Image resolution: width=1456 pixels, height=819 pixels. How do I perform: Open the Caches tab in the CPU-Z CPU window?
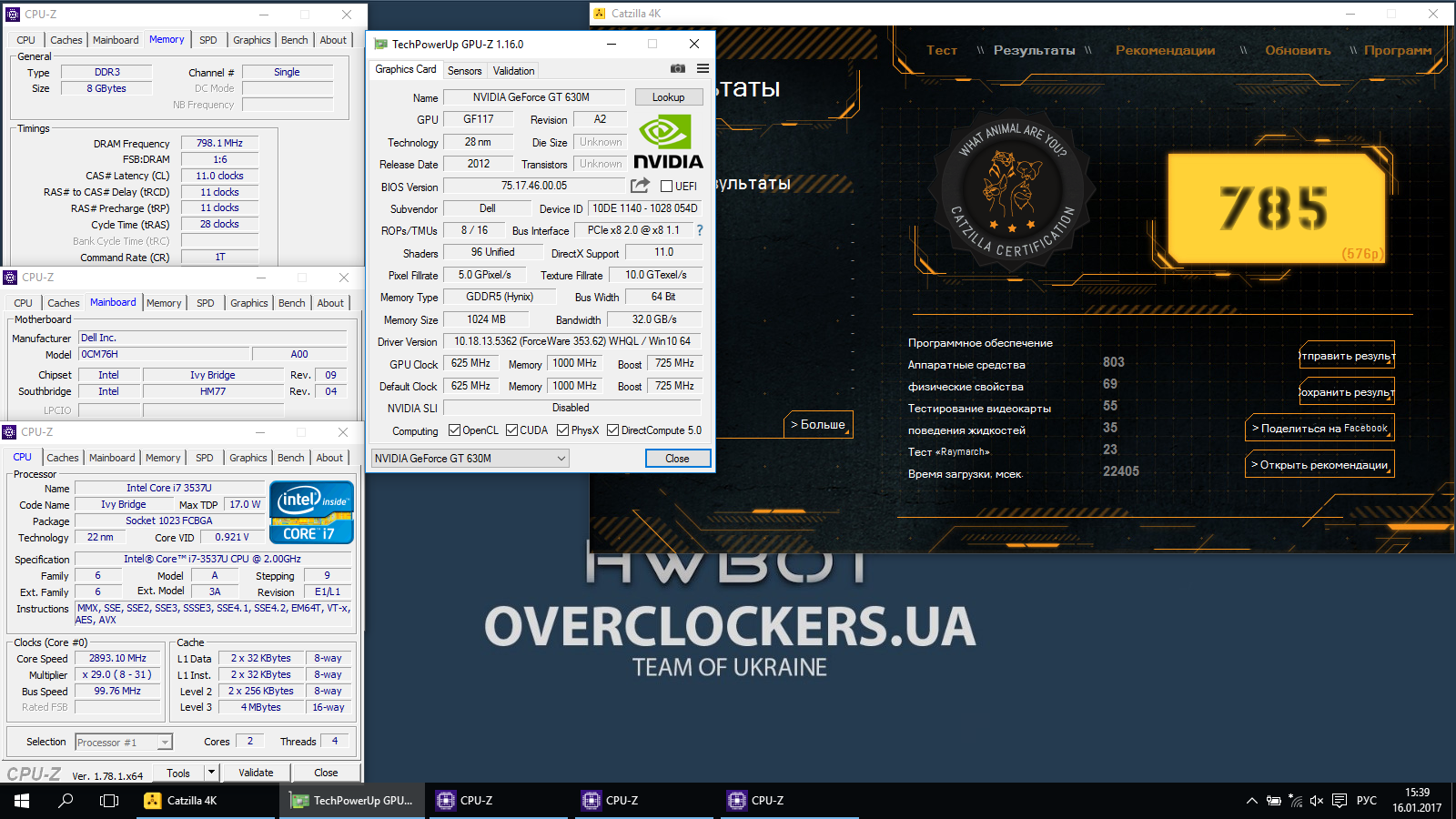click(63, 458)
